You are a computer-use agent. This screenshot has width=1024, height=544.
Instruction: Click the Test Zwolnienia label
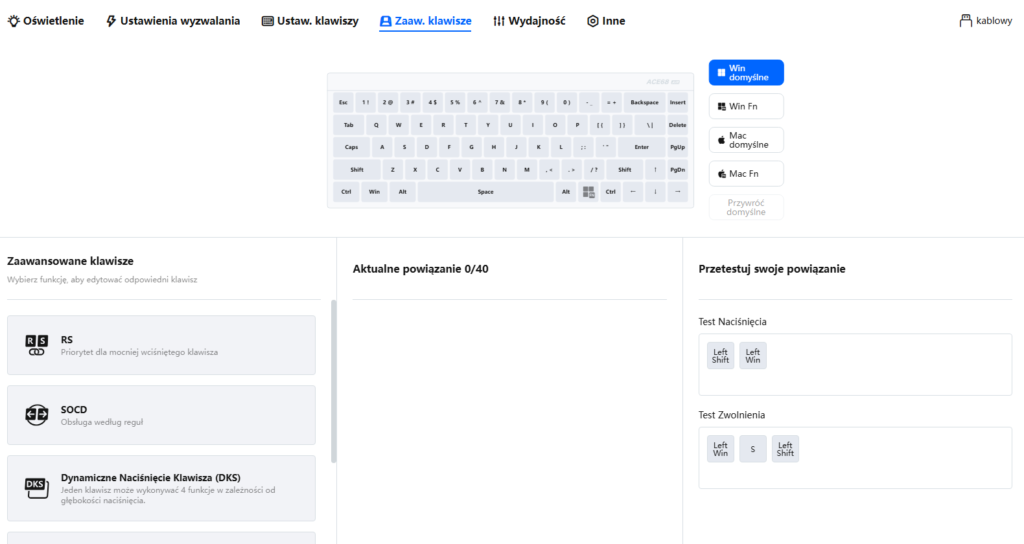click(x=731, y=415)
